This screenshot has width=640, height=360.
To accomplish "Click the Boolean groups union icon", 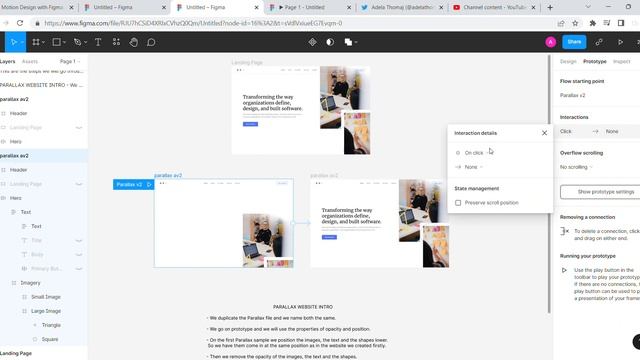I will (348, 42).
